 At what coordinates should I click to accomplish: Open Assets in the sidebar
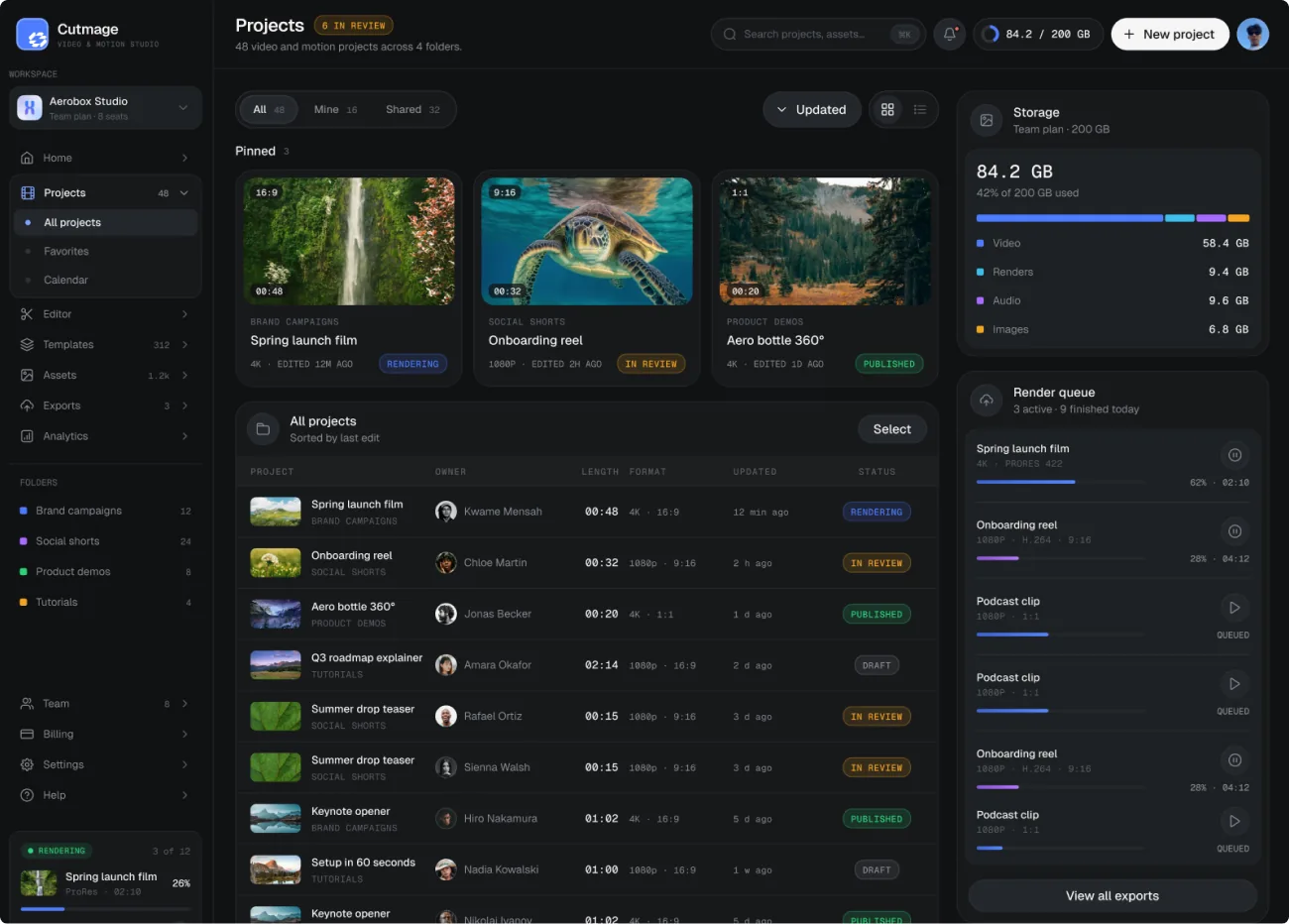[105, 376]
